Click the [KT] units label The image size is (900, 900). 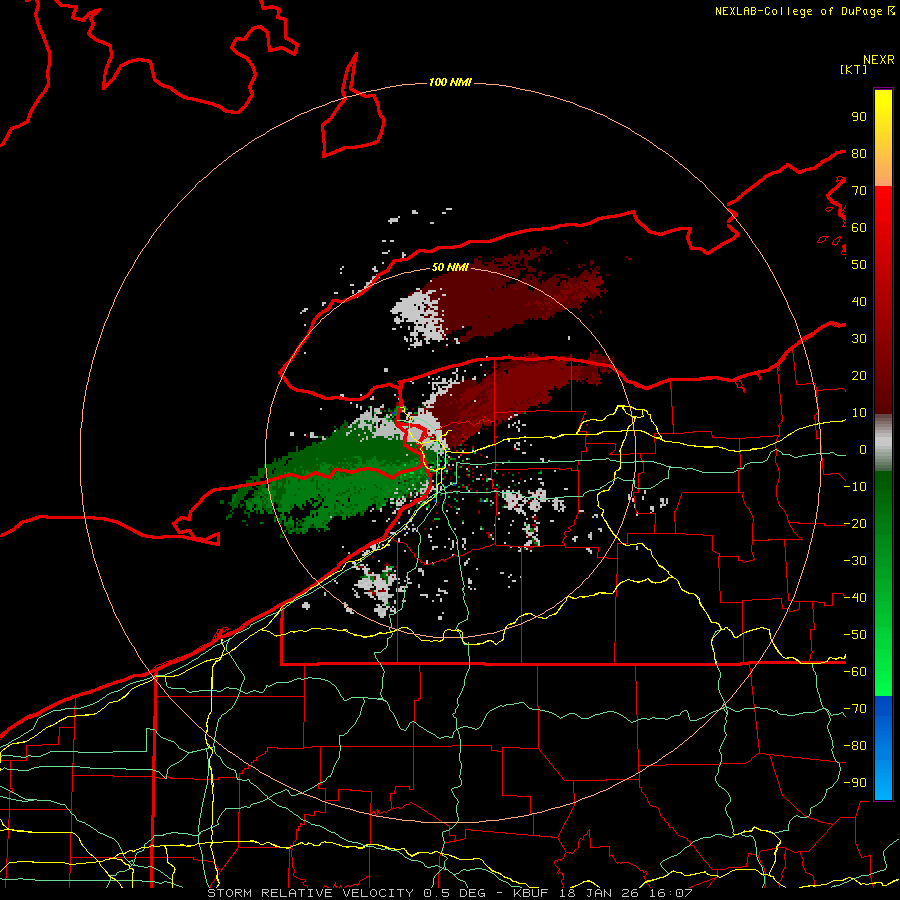coord(853,69)
